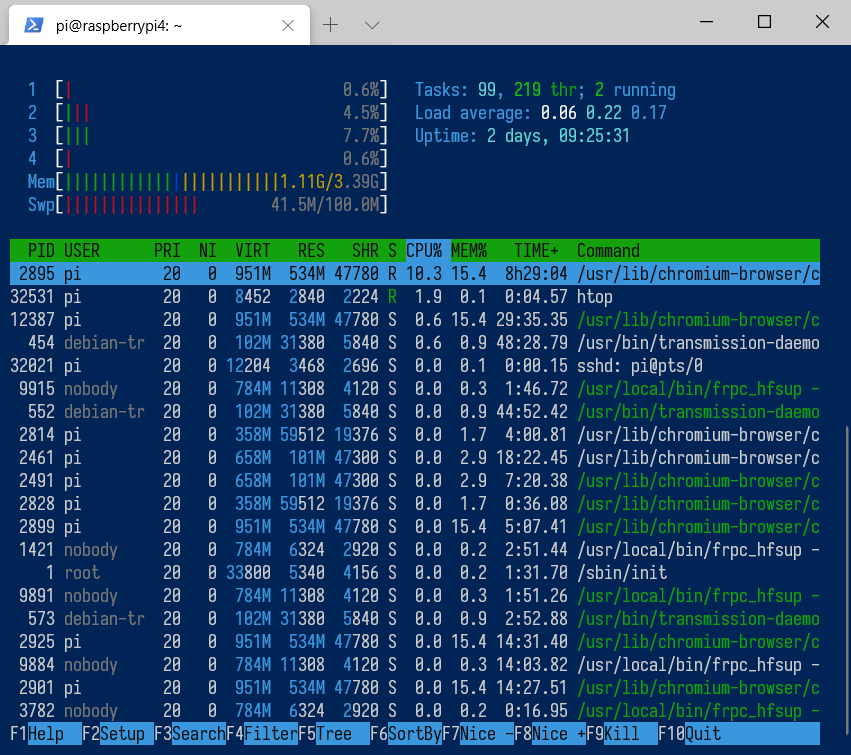Screen dimensions: 851x755
Task: Select the /sbin/init row PID 1
Action: click(x=415, y=573)
